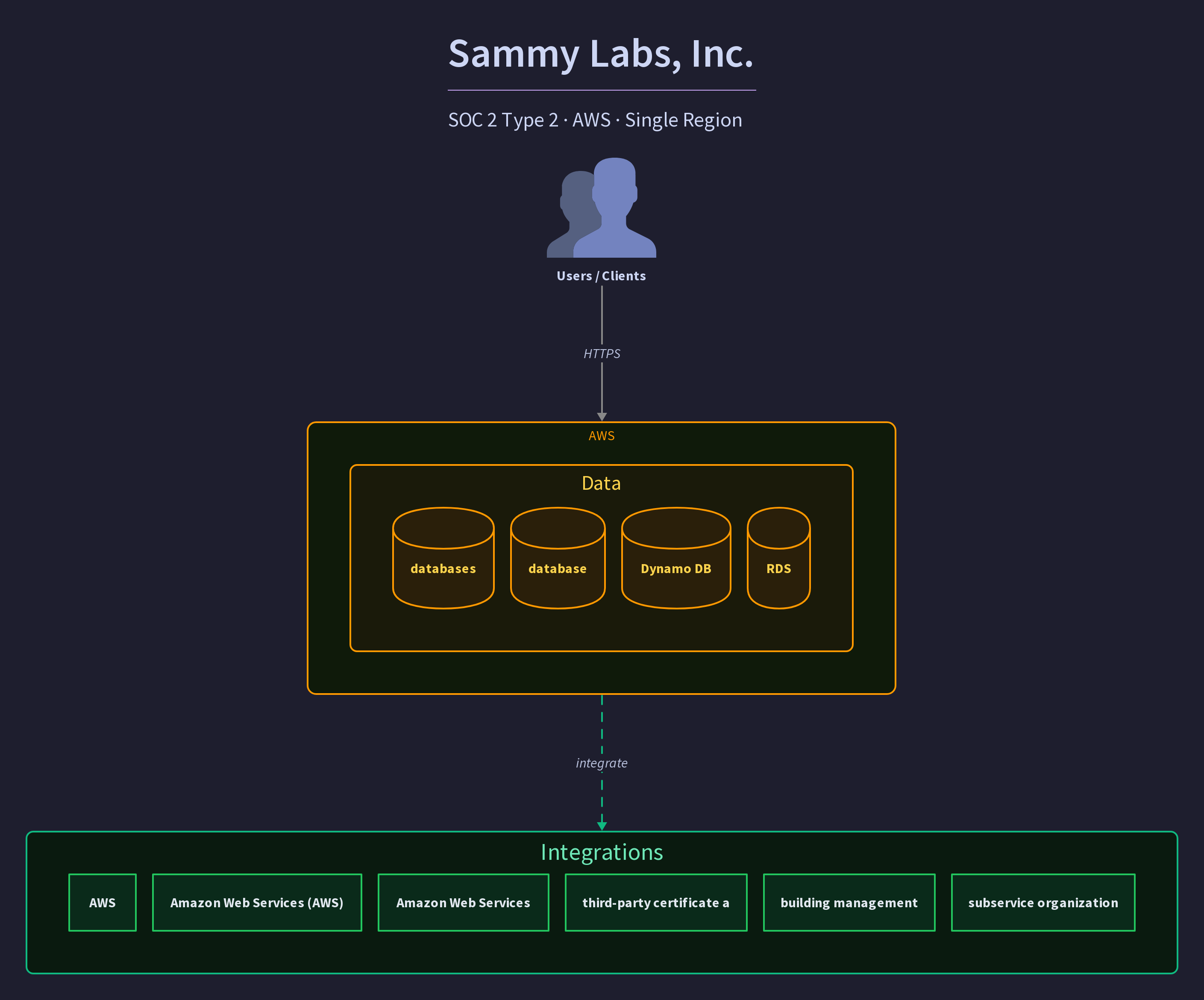Click the integrate edge label
Image resolution: width=1204 pixels, height=1000 pixels.
coord(602,763)
